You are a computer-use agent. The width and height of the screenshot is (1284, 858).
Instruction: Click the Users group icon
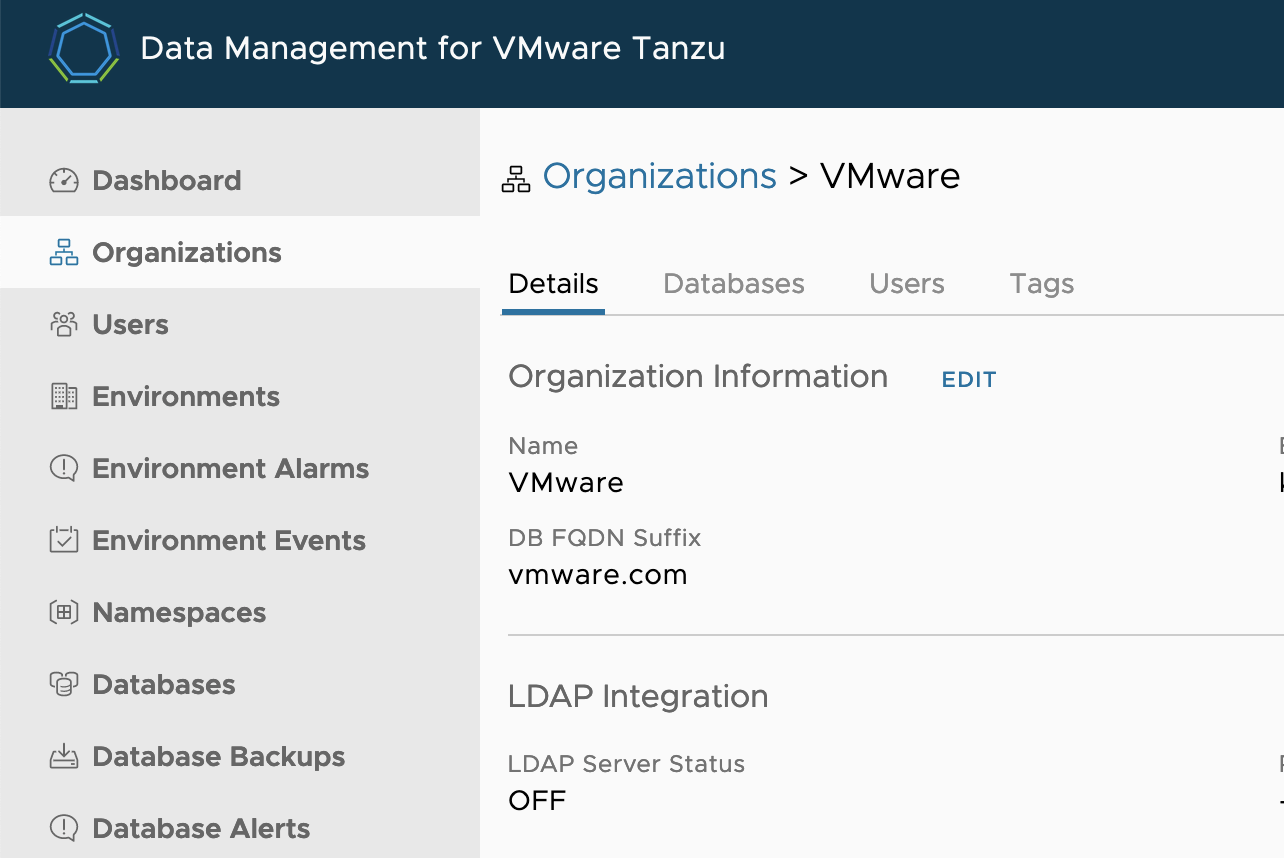click(x=64, y=325)
